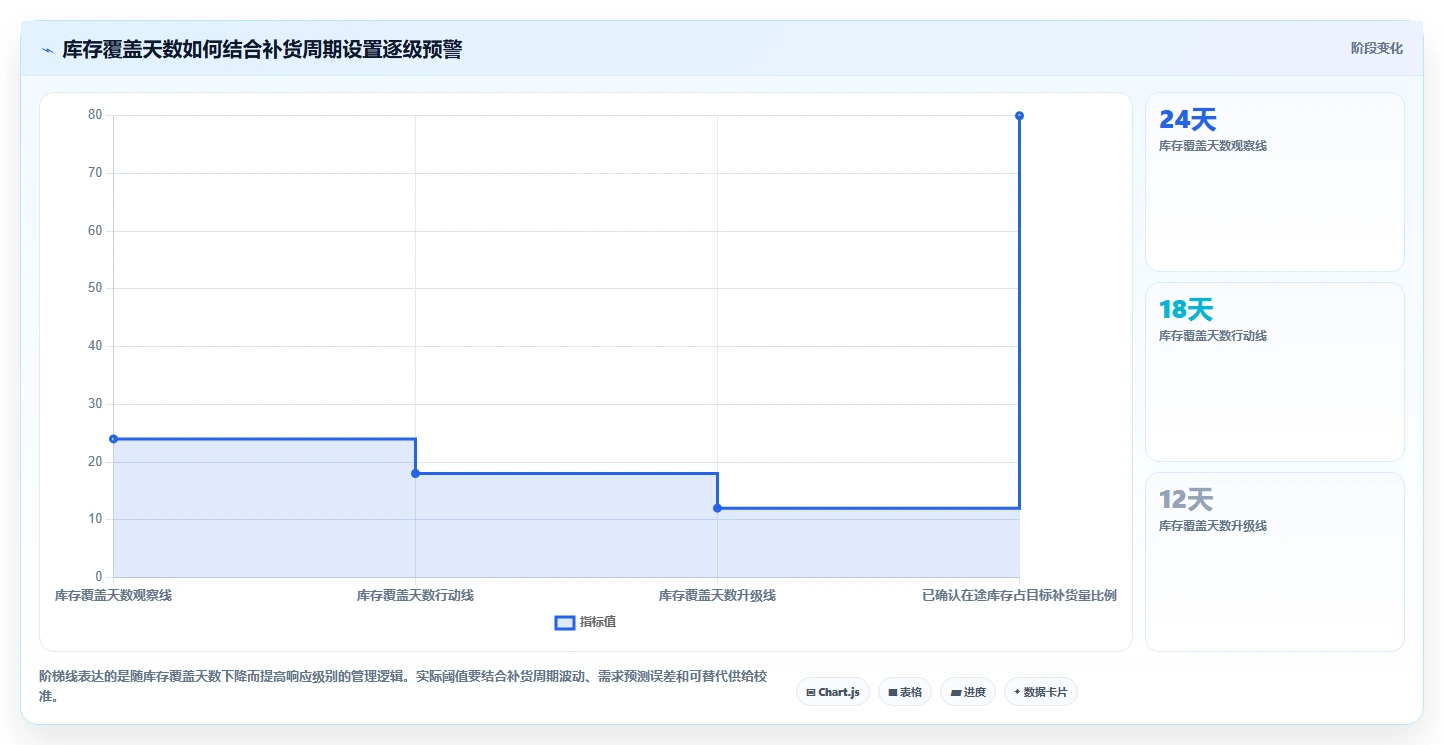Click the footer description starting 阶梯线表达
This screenshot has width=1444, height=745.
coord(403,686)
